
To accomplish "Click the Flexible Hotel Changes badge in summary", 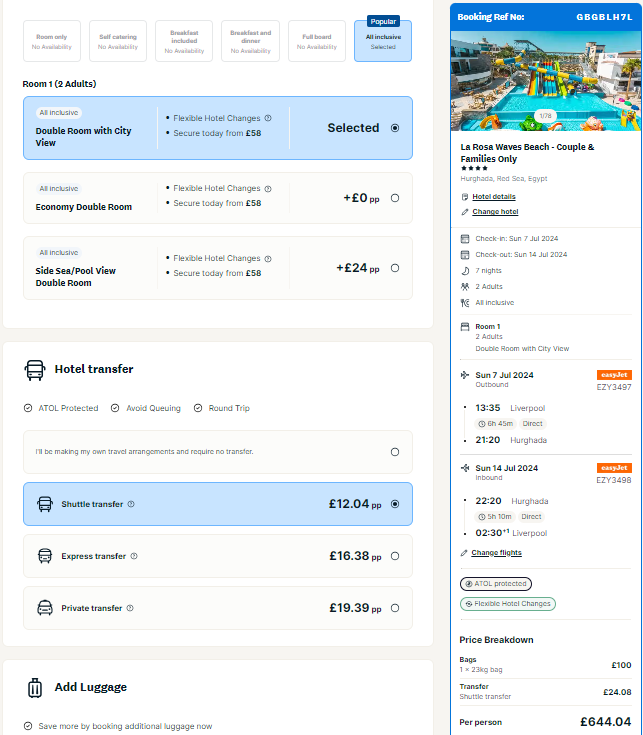I will 508,604.
